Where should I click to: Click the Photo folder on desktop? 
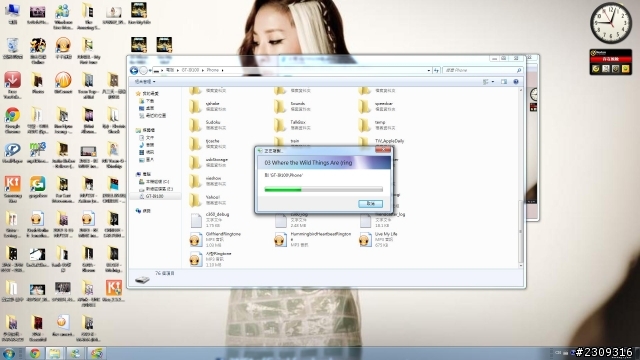click(x=38, y=84)
